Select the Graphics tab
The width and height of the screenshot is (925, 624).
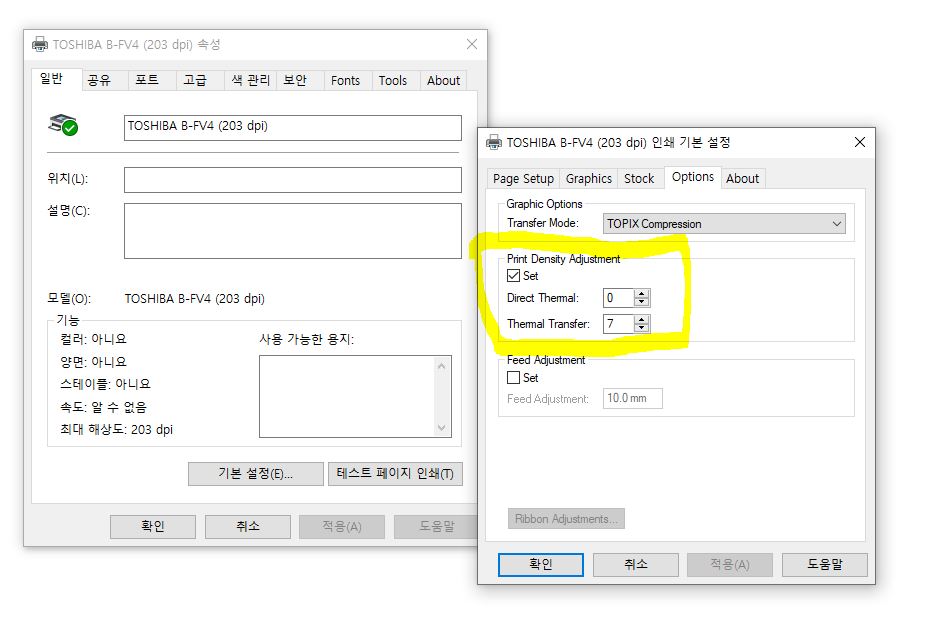(588, 178)
